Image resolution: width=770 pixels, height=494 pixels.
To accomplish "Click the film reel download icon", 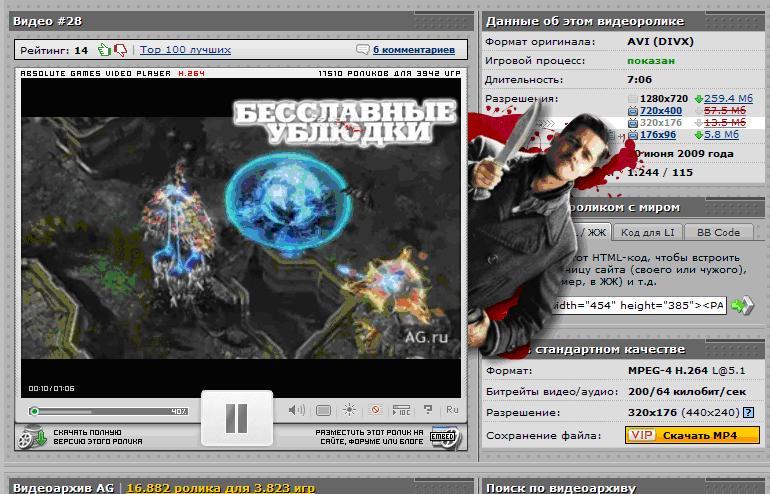I will [31, 437].
